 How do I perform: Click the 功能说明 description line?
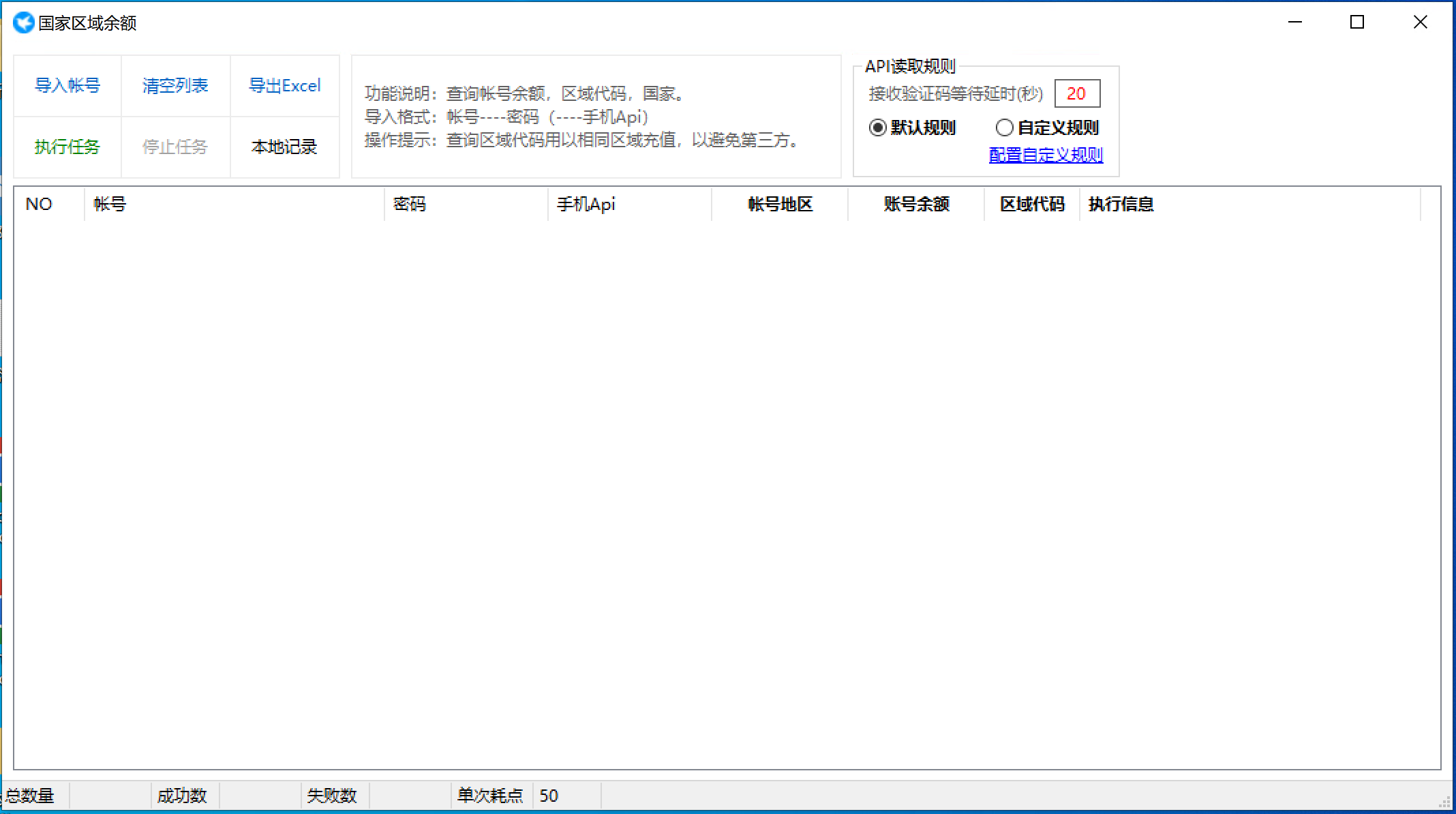[x=525, y=93]
